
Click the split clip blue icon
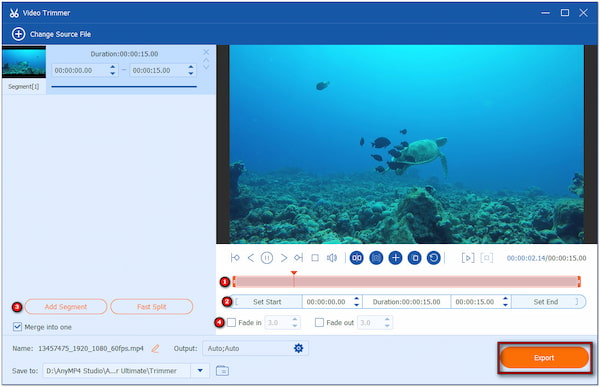(x=357, y=258)
